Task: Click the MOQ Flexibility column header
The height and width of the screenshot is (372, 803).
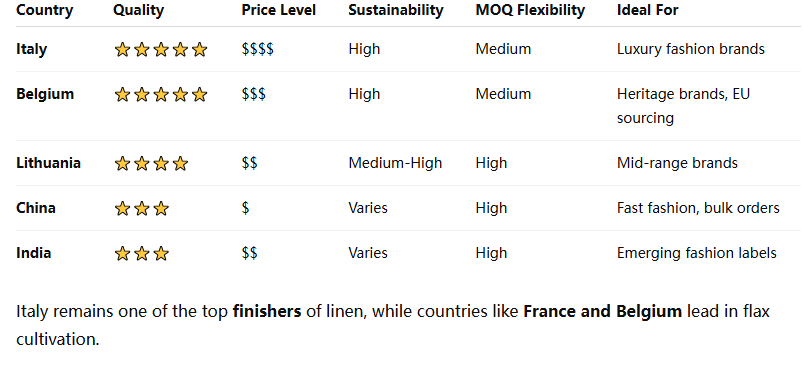Action: click(530, 10)
